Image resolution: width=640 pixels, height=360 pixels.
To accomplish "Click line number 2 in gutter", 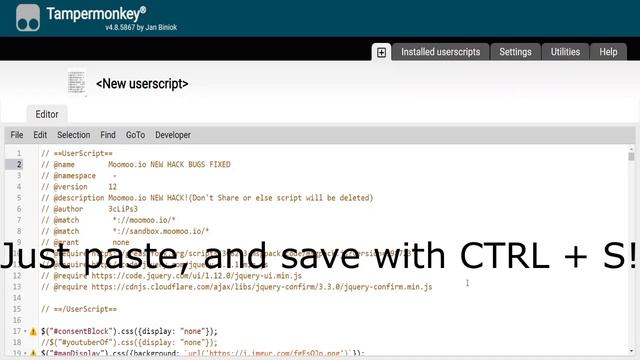I will (19, 164).
